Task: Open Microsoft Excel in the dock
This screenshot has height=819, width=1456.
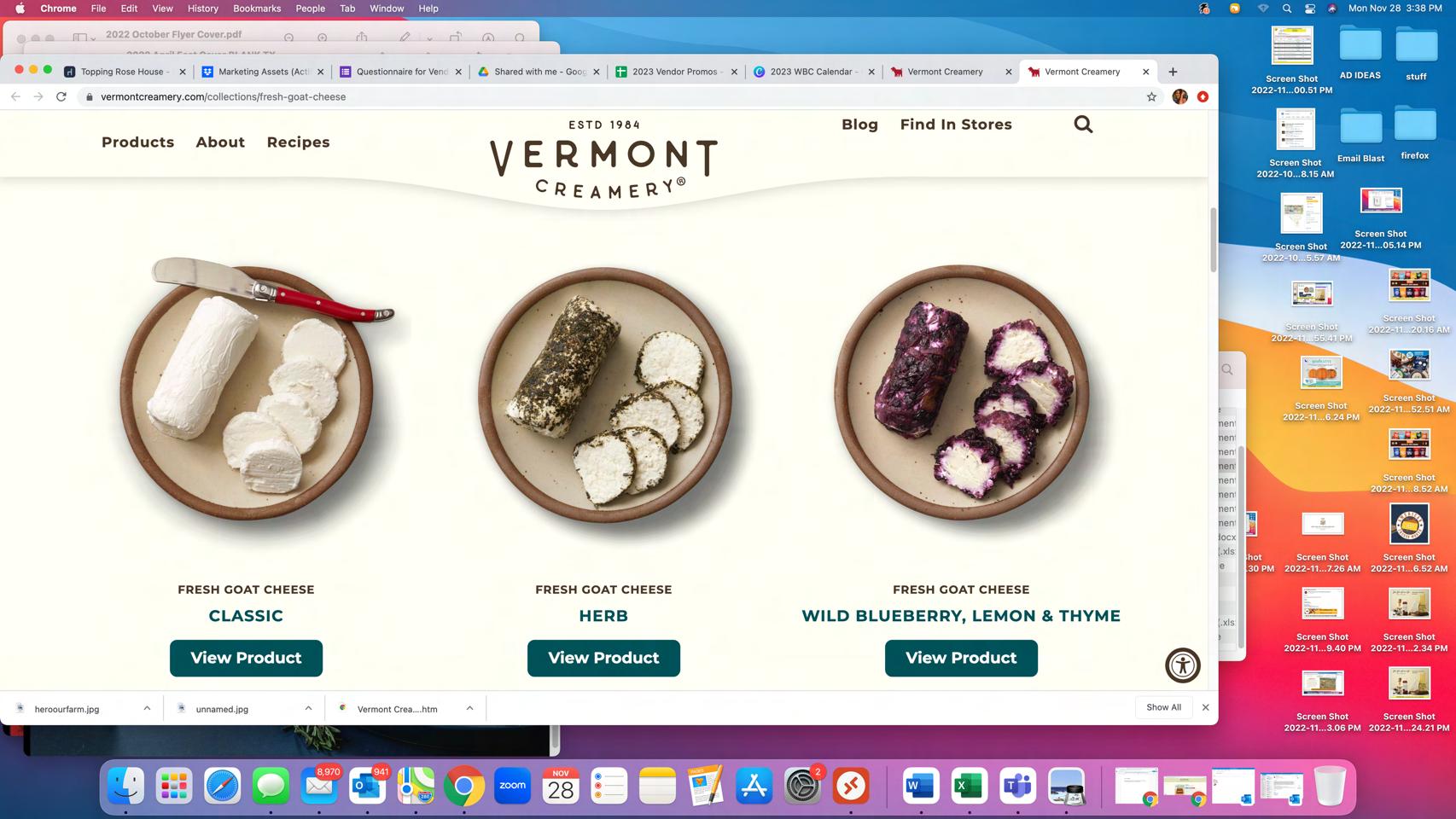Action: [968, 786]
